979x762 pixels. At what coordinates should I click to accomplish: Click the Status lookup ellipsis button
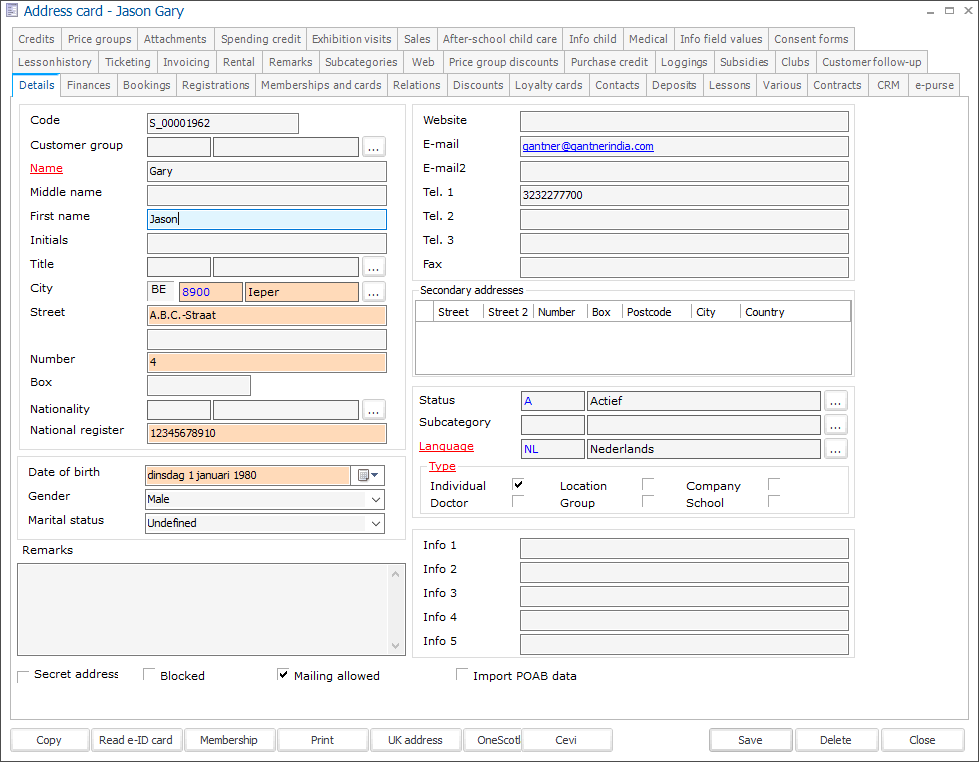(835, 401)
